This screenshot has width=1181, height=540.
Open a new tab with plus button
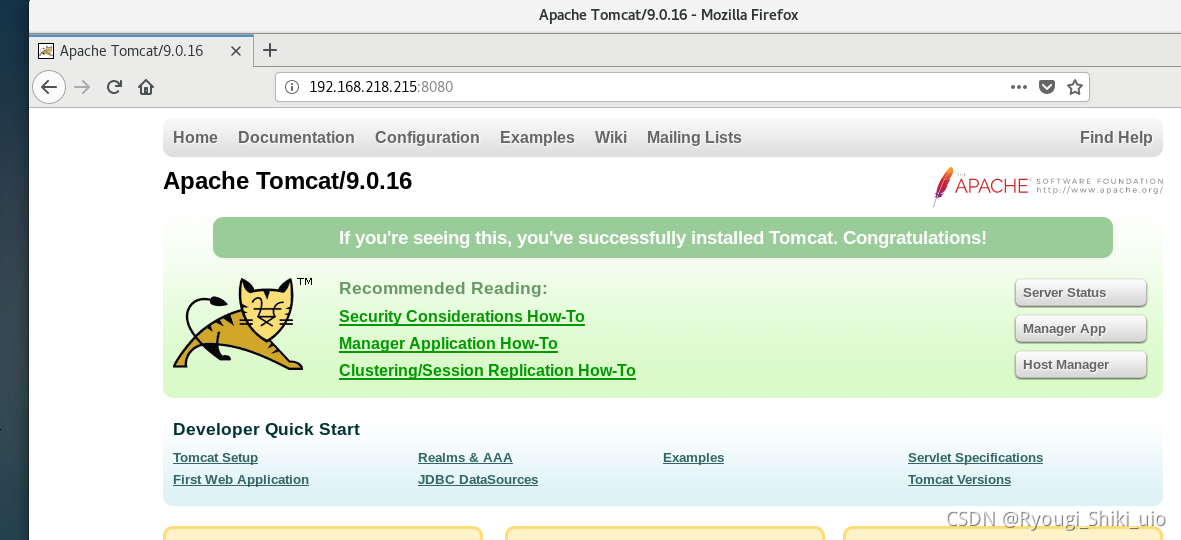click(270, 50)
